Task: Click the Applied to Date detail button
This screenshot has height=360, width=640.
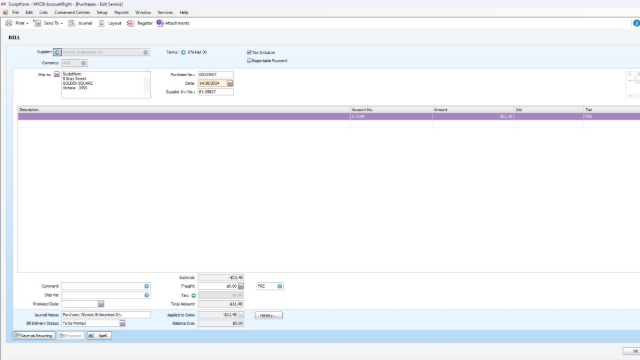Action: point(241,315)
